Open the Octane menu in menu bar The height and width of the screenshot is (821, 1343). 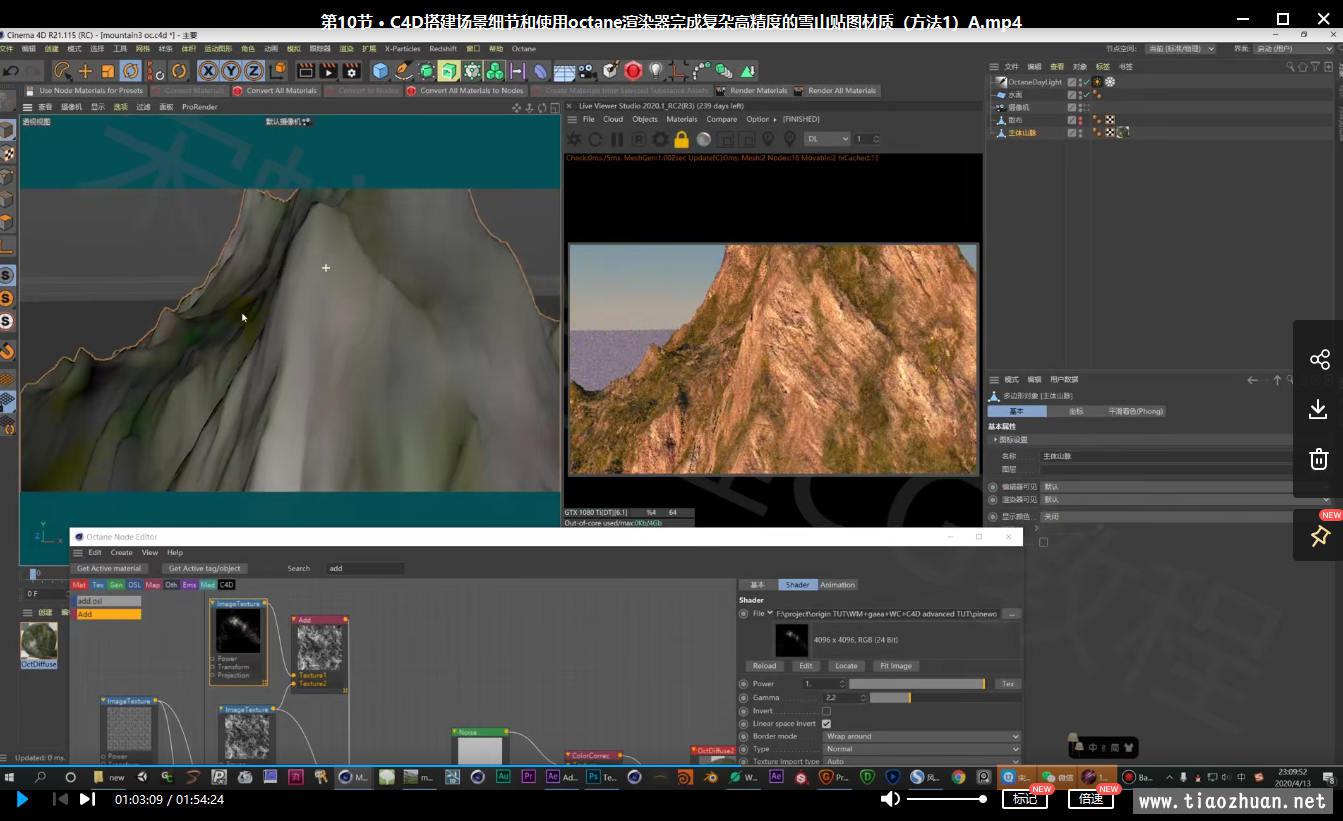524,48
